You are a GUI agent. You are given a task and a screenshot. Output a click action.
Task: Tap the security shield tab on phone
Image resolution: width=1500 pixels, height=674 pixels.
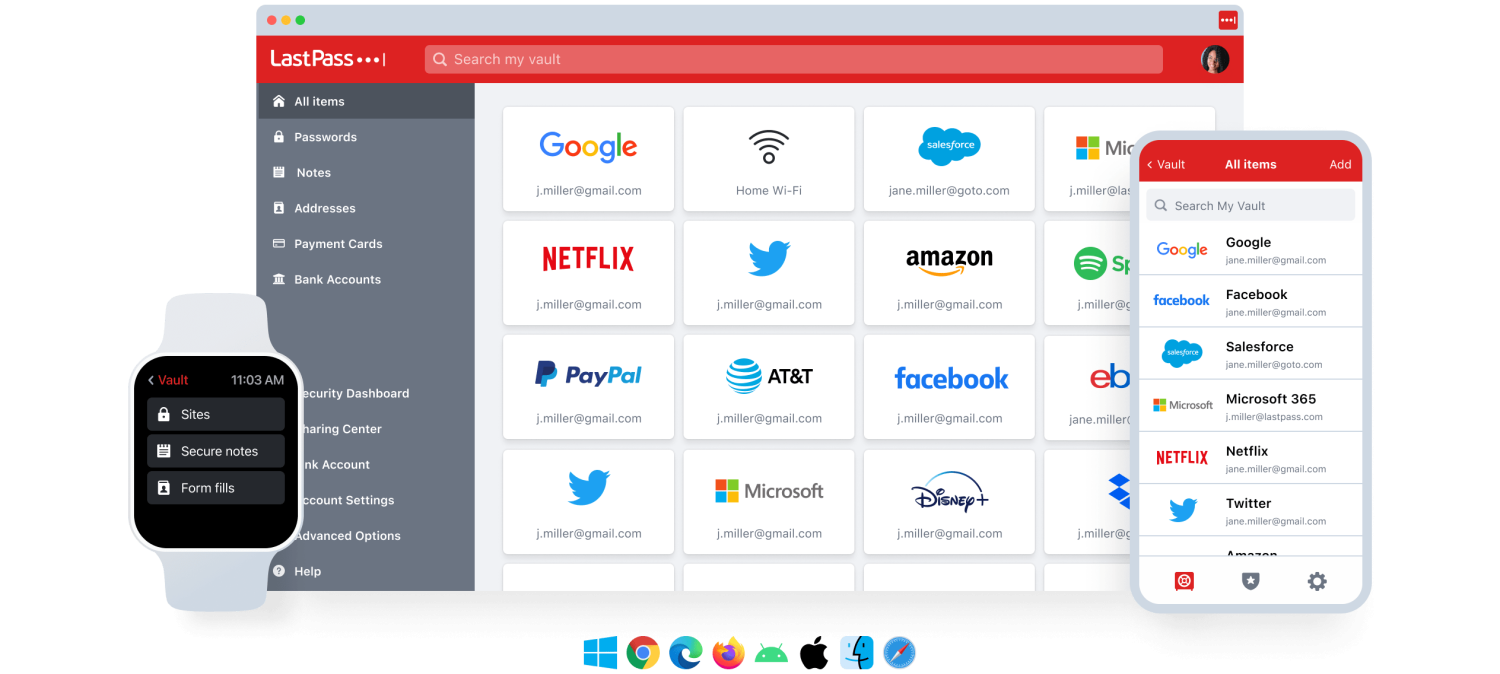(x=1250, y=581)
